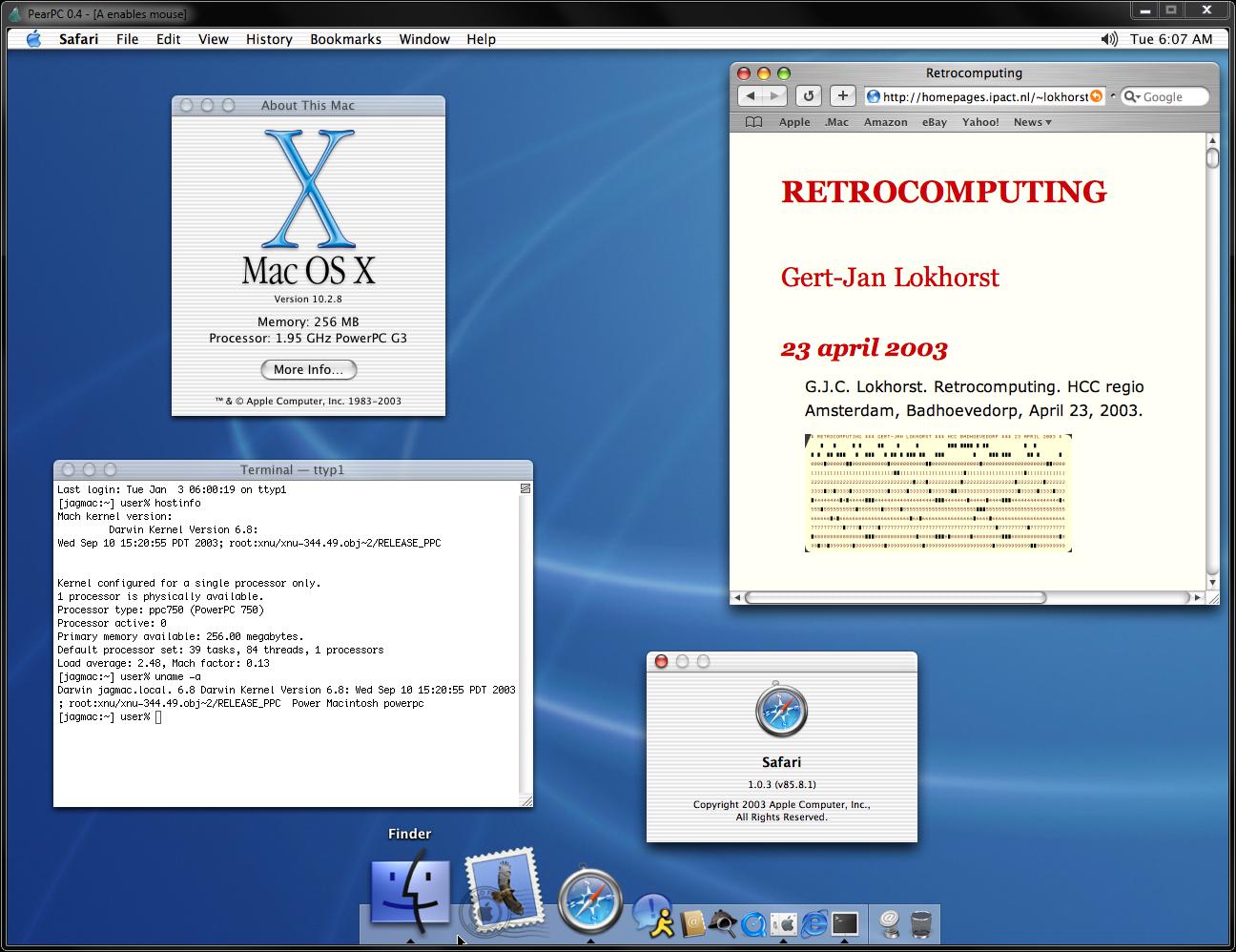Open the Trash in the Dock
This screenshot has width=1236, height=952.
[921, 922]
